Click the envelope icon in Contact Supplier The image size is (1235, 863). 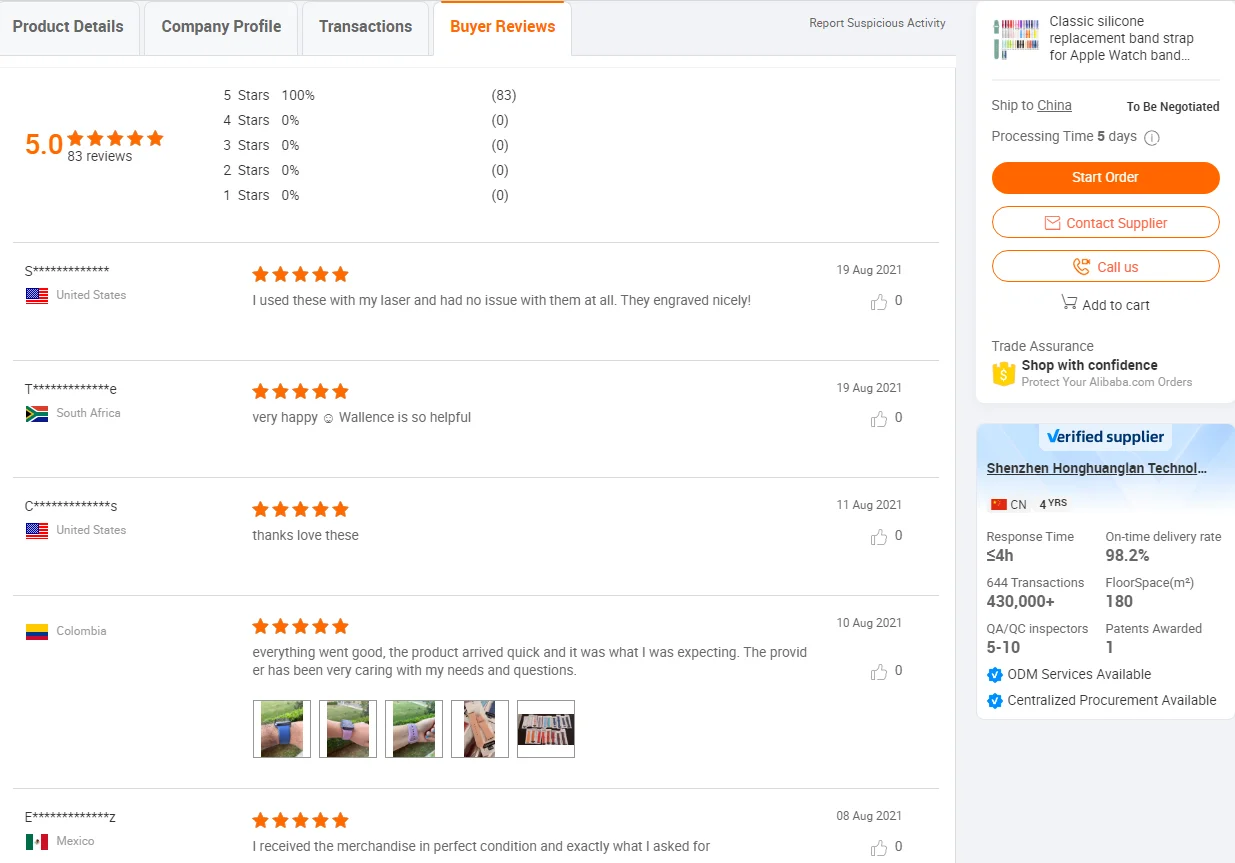point(1052,223)
